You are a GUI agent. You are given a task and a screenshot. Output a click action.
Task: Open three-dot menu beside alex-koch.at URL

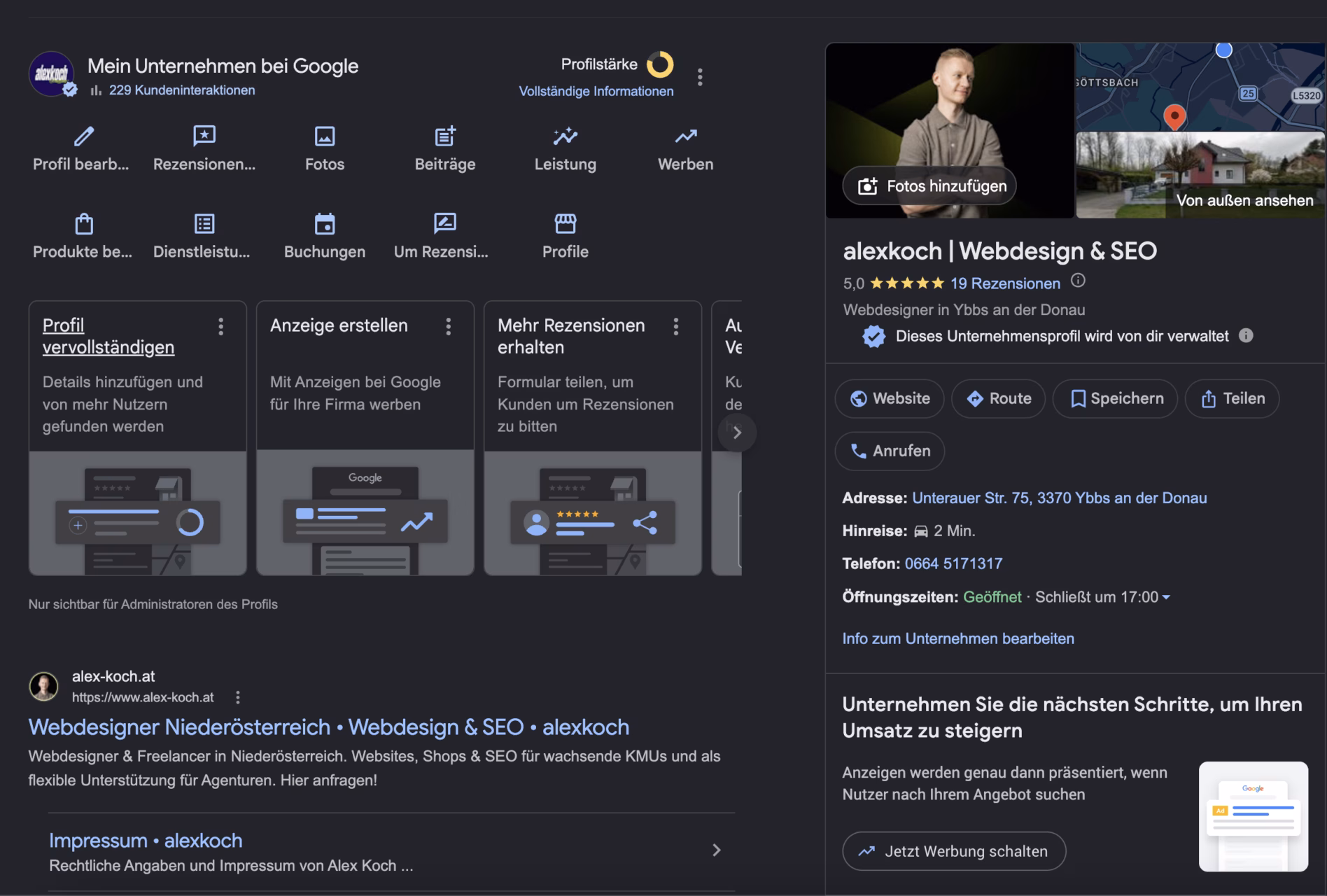238,697
